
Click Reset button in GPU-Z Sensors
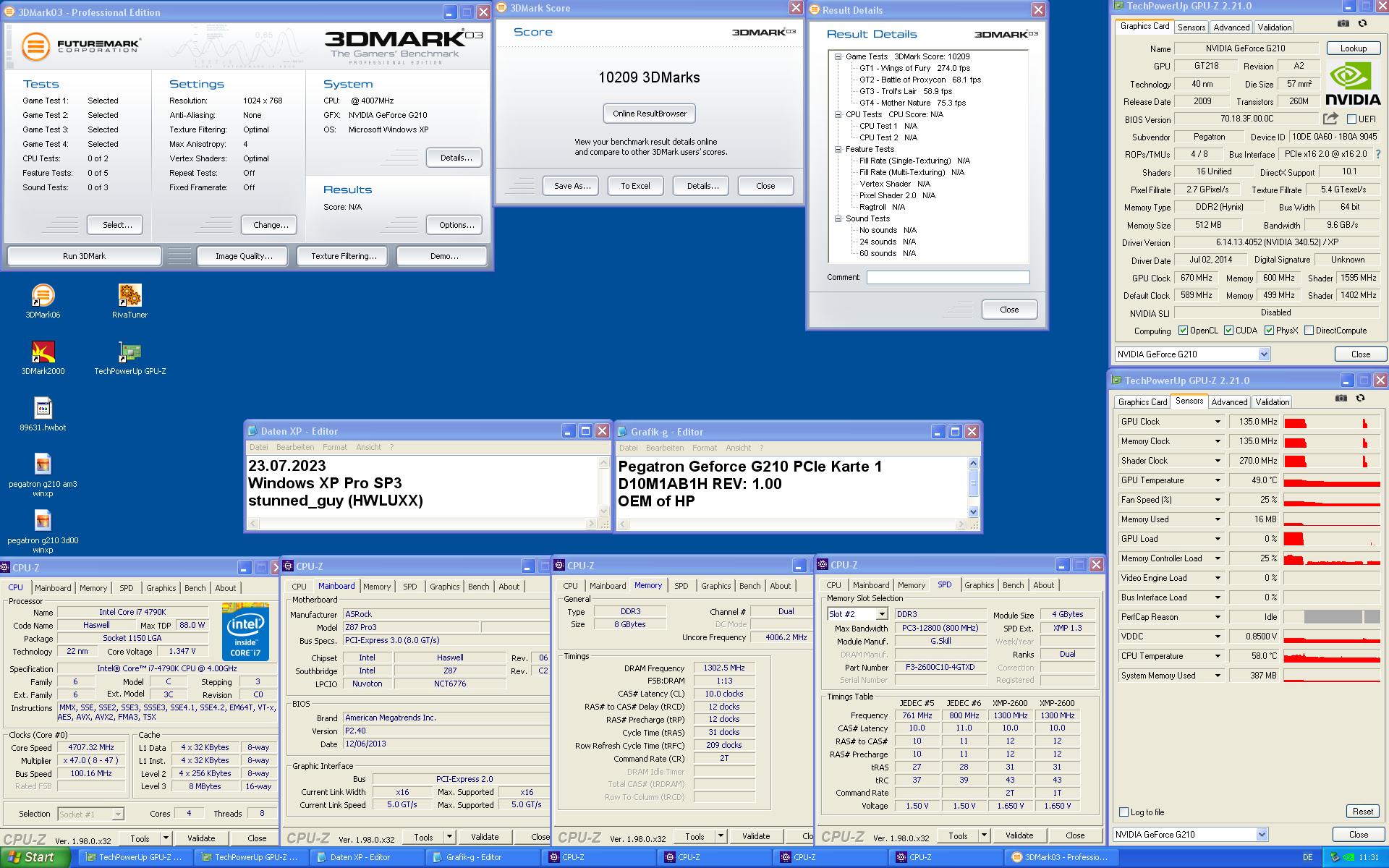1362,812
